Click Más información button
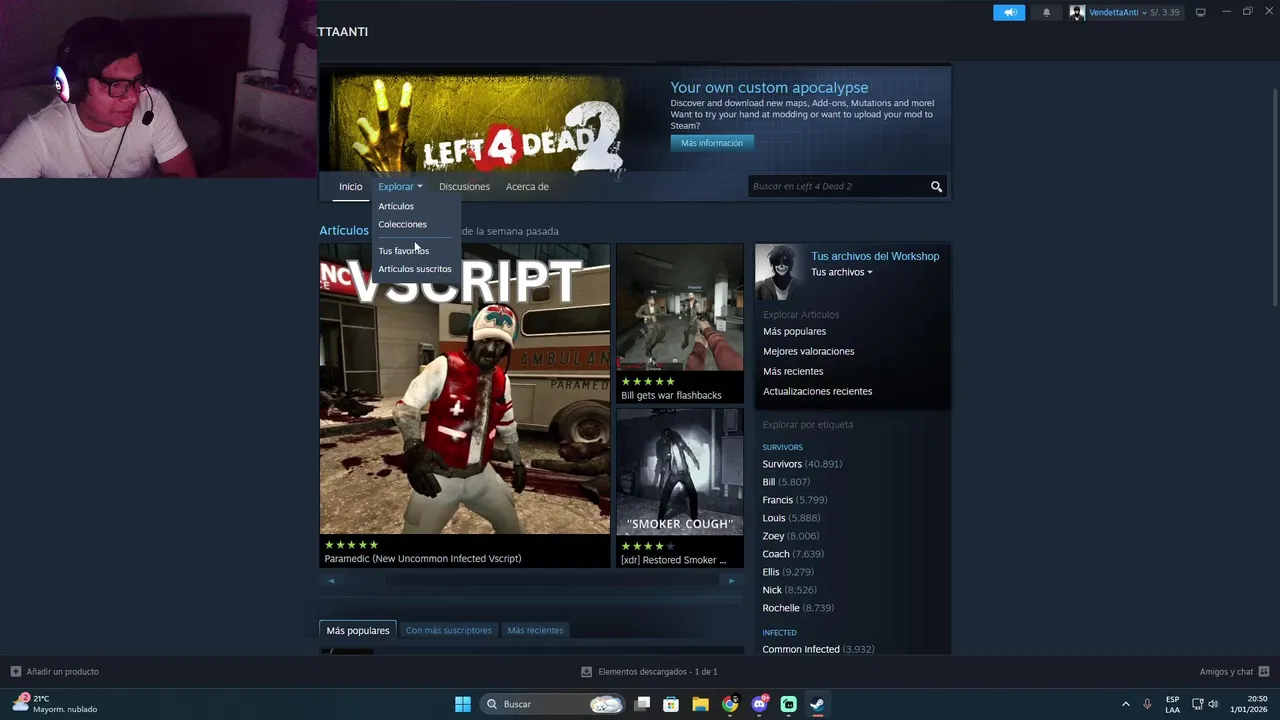 pyautogui.click(x=712, y=143)
